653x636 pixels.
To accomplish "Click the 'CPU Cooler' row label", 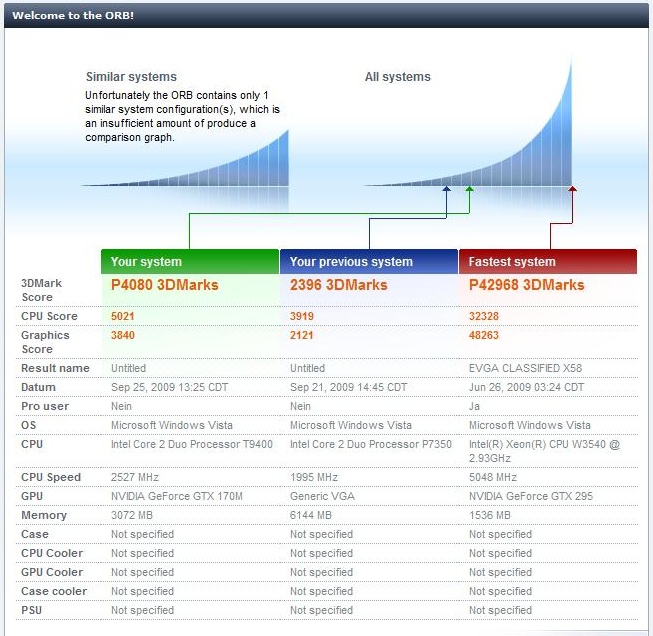I will click(x=52, y=554).
